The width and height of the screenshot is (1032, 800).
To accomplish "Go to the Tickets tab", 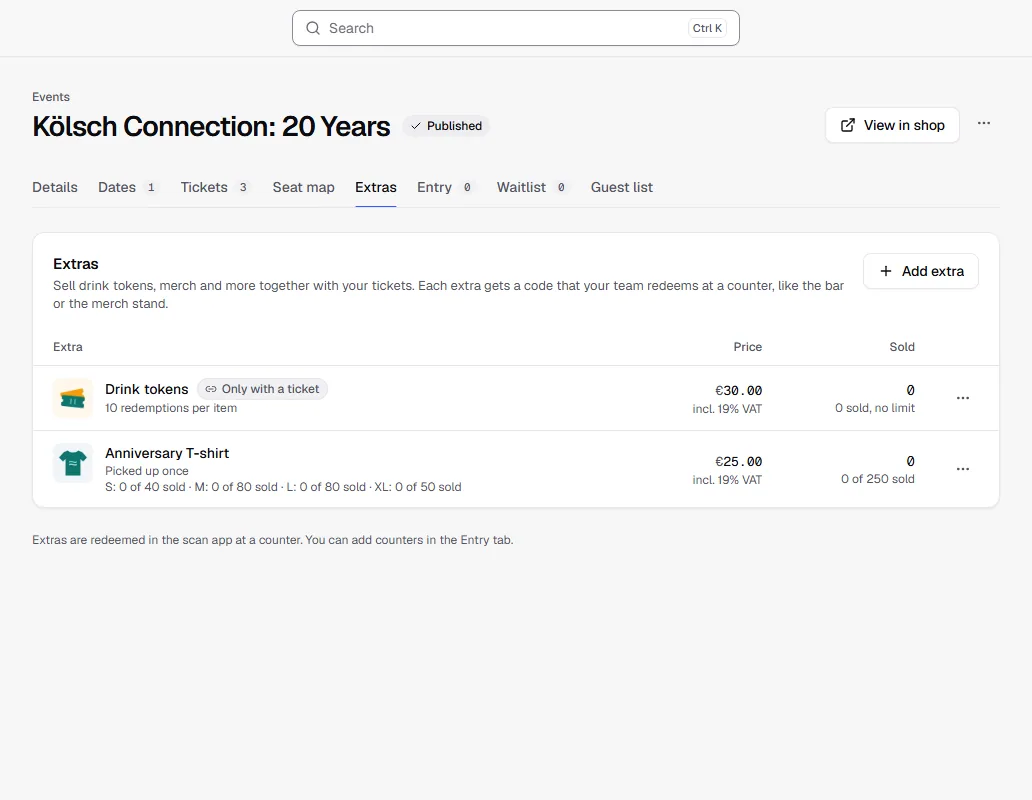I will click(x=216, y=188).
